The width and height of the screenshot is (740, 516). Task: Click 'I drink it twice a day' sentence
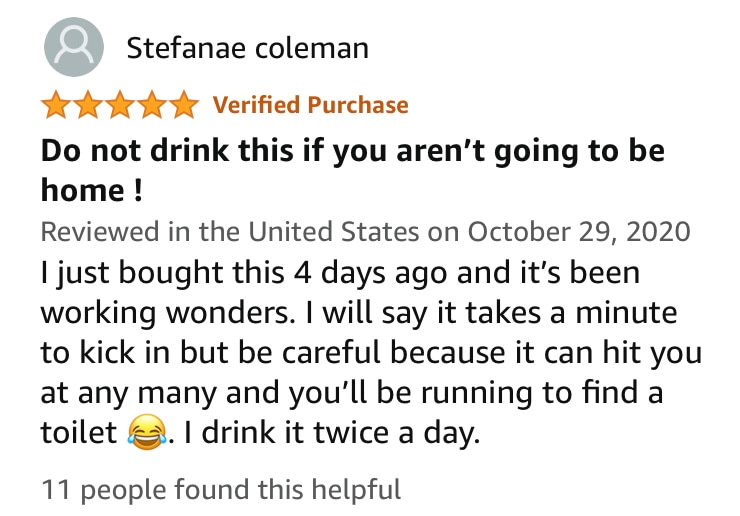tap(331, 432)
